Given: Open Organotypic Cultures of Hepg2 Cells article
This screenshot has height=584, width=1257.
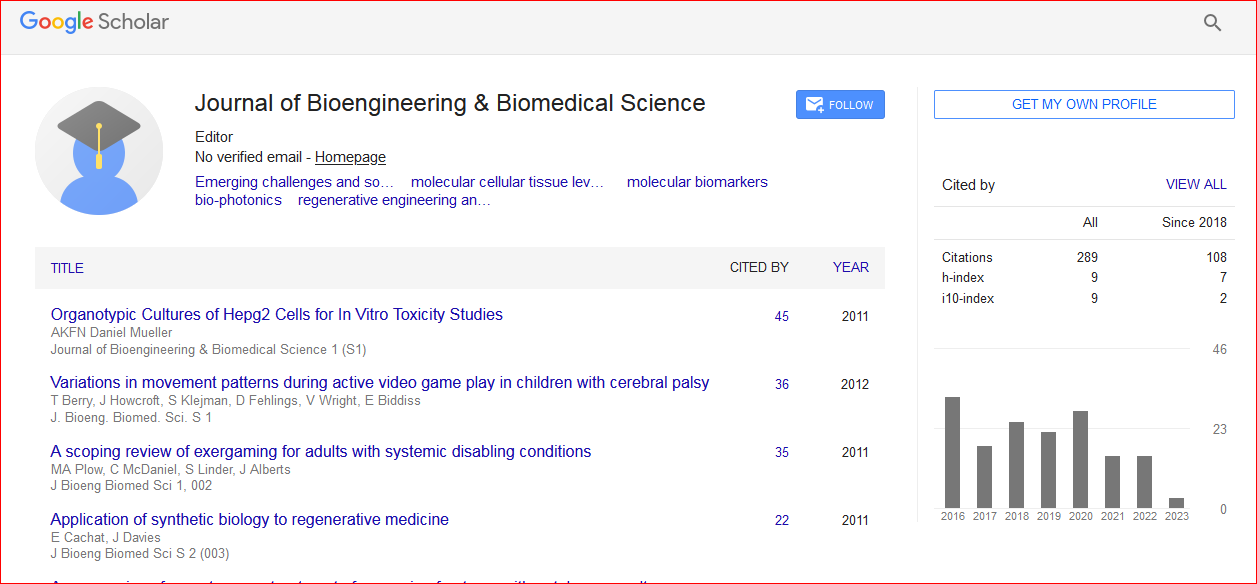Looking at the screenshot, I should pyautogui.click(x=277, y=315).
